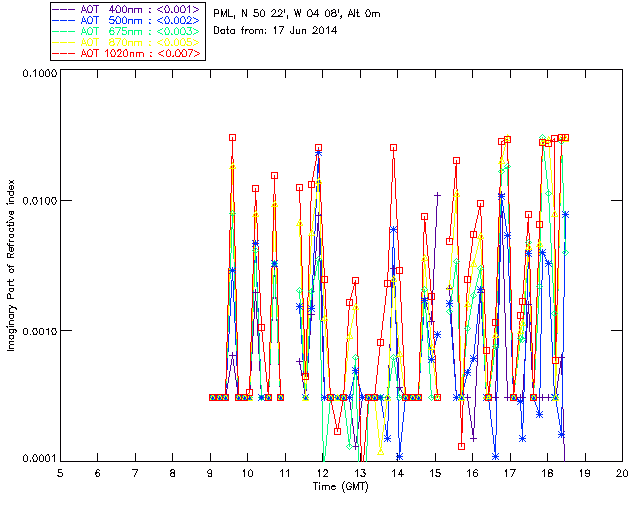
Task: Click the 0.0010 y-axis tick label
Action: [37, 330]
